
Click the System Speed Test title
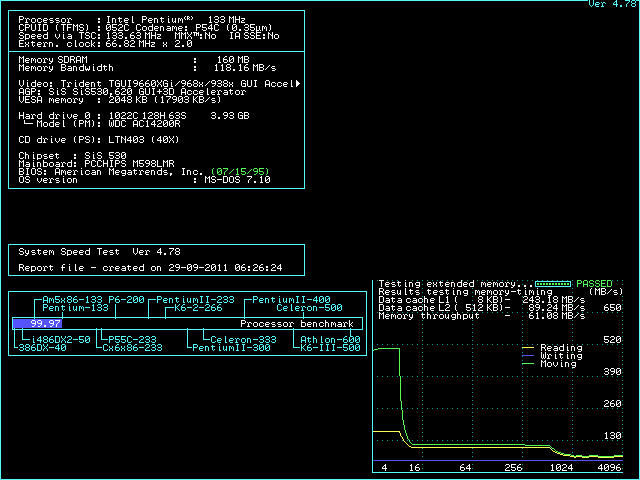pos(69,252)
